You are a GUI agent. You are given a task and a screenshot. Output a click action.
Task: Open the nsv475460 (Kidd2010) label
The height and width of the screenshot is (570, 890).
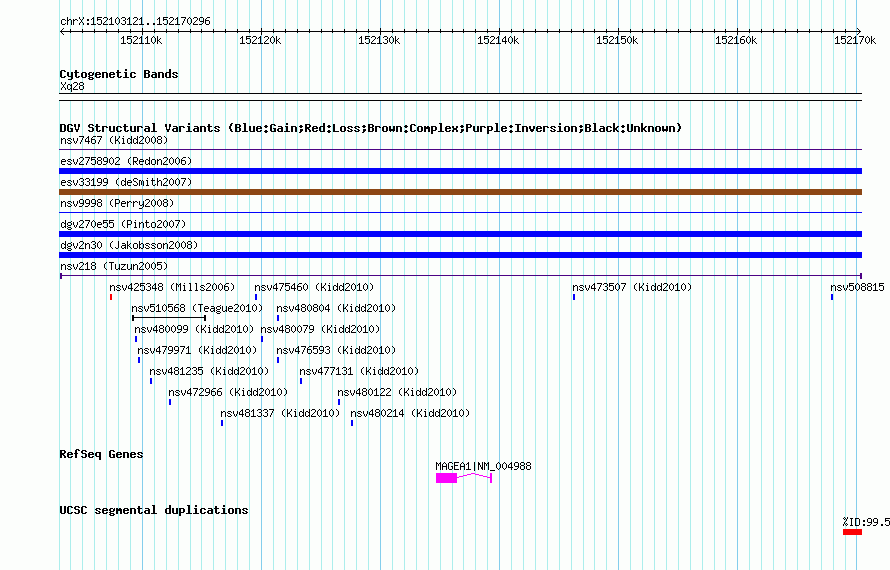click(314, 287)
